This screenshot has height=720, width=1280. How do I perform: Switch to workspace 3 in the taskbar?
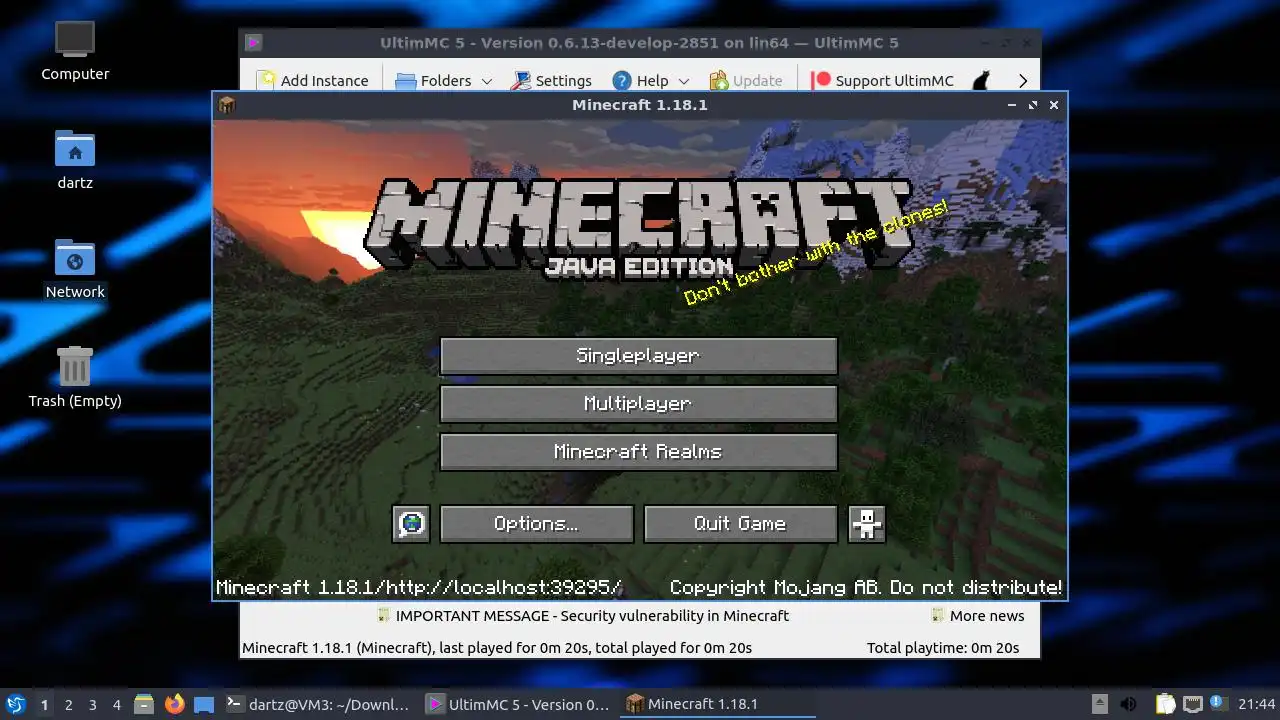pyautogui.click(x=92, y=705)
